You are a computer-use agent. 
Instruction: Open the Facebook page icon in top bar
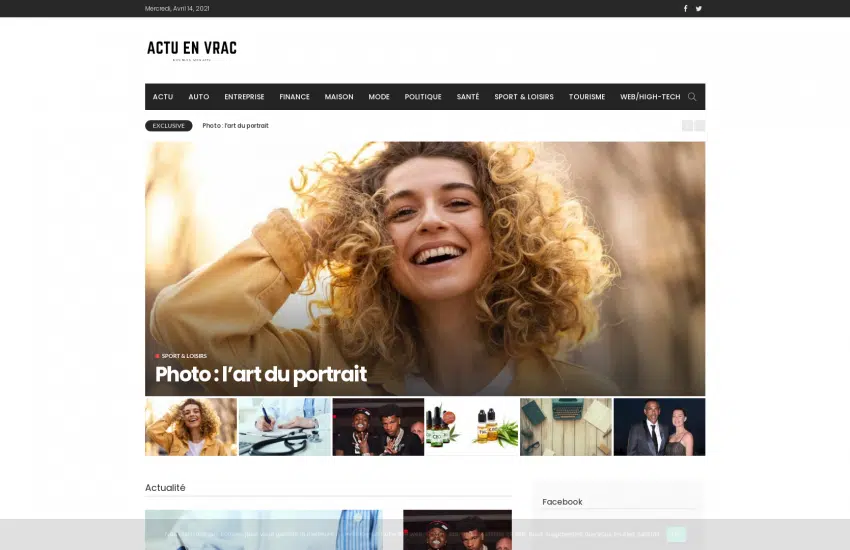pyautogui.click(x=685, y=8)
